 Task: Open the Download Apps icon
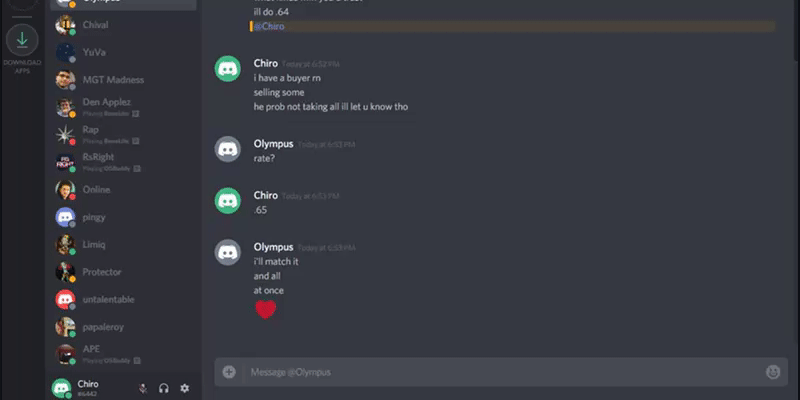click(22, 40)
